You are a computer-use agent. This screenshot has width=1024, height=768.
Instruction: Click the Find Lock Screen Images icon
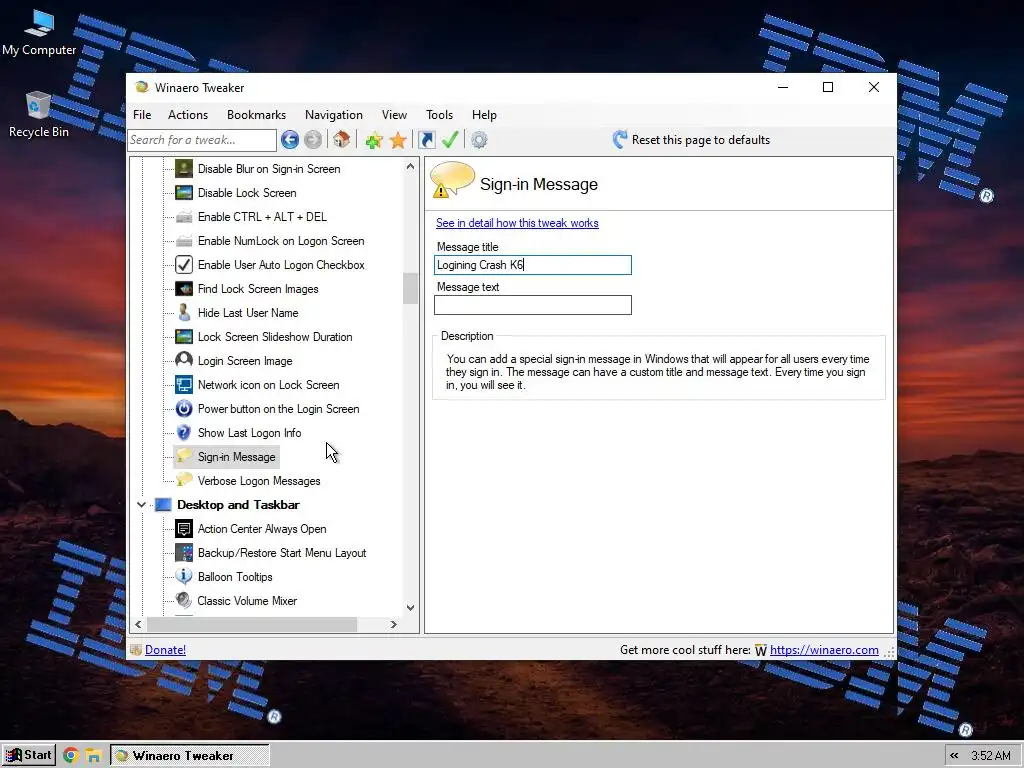(x=184, y=289)
